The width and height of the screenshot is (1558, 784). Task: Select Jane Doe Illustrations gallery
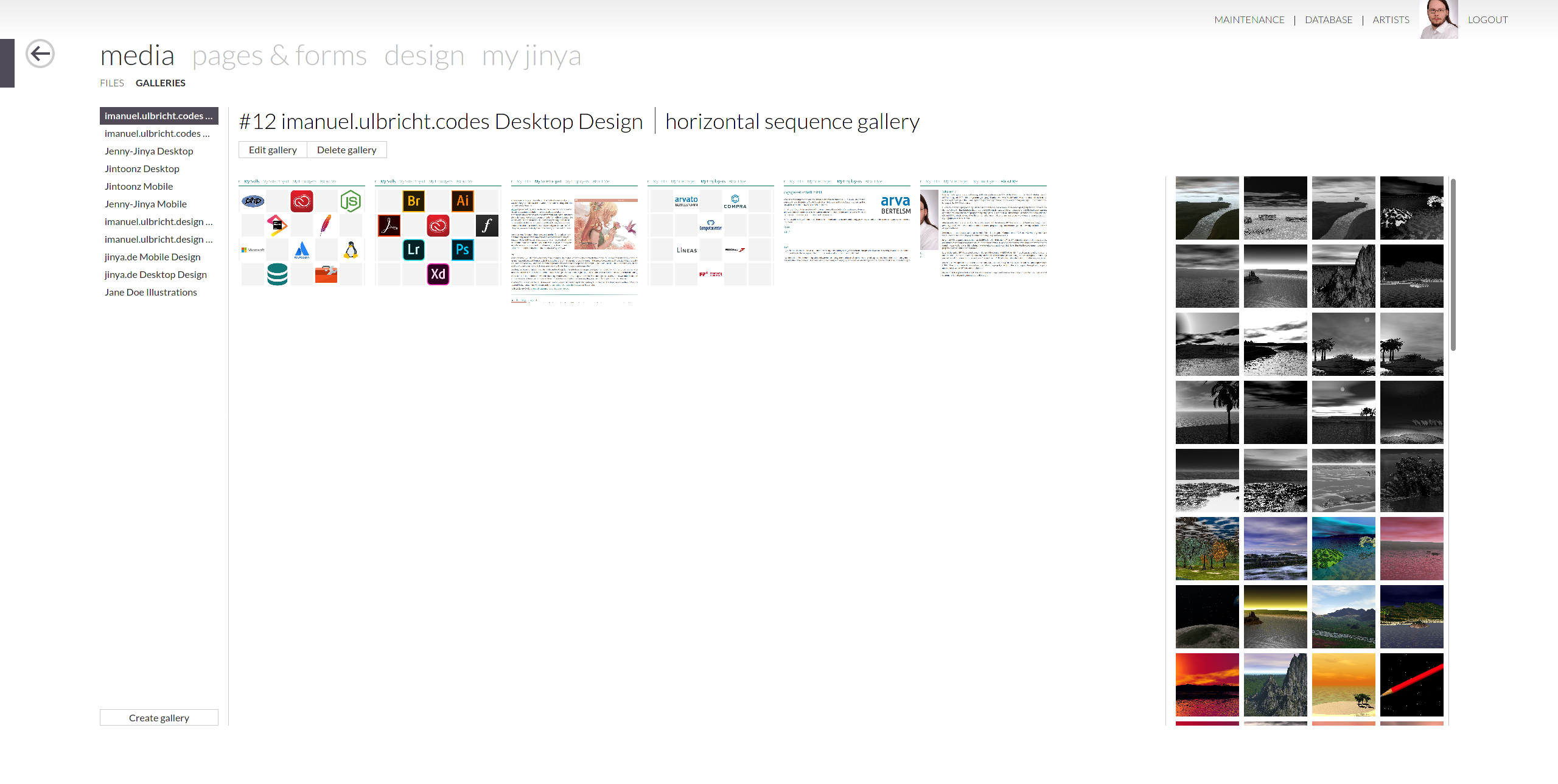[151, 292]
